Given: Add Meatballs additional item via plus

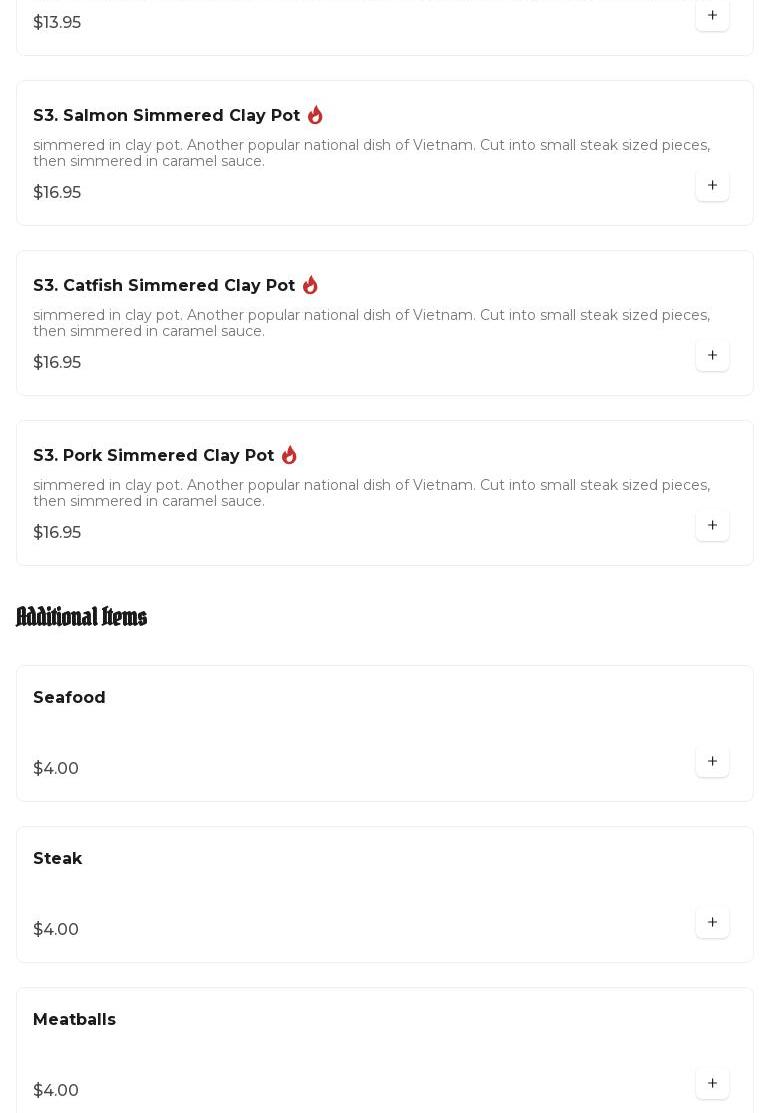Looking at the screenshot, I should pyautogui.click(x=712, y=1083).
